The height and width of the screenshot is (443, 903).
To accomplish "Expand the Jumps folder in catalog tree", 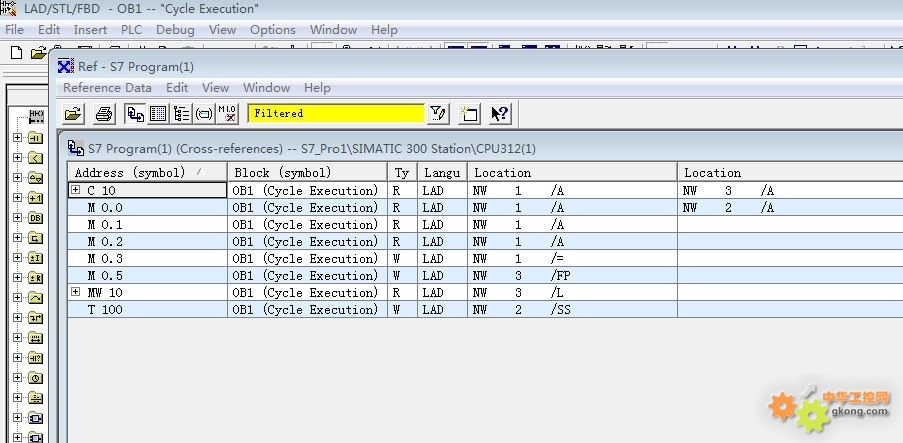I will (17, 238).
